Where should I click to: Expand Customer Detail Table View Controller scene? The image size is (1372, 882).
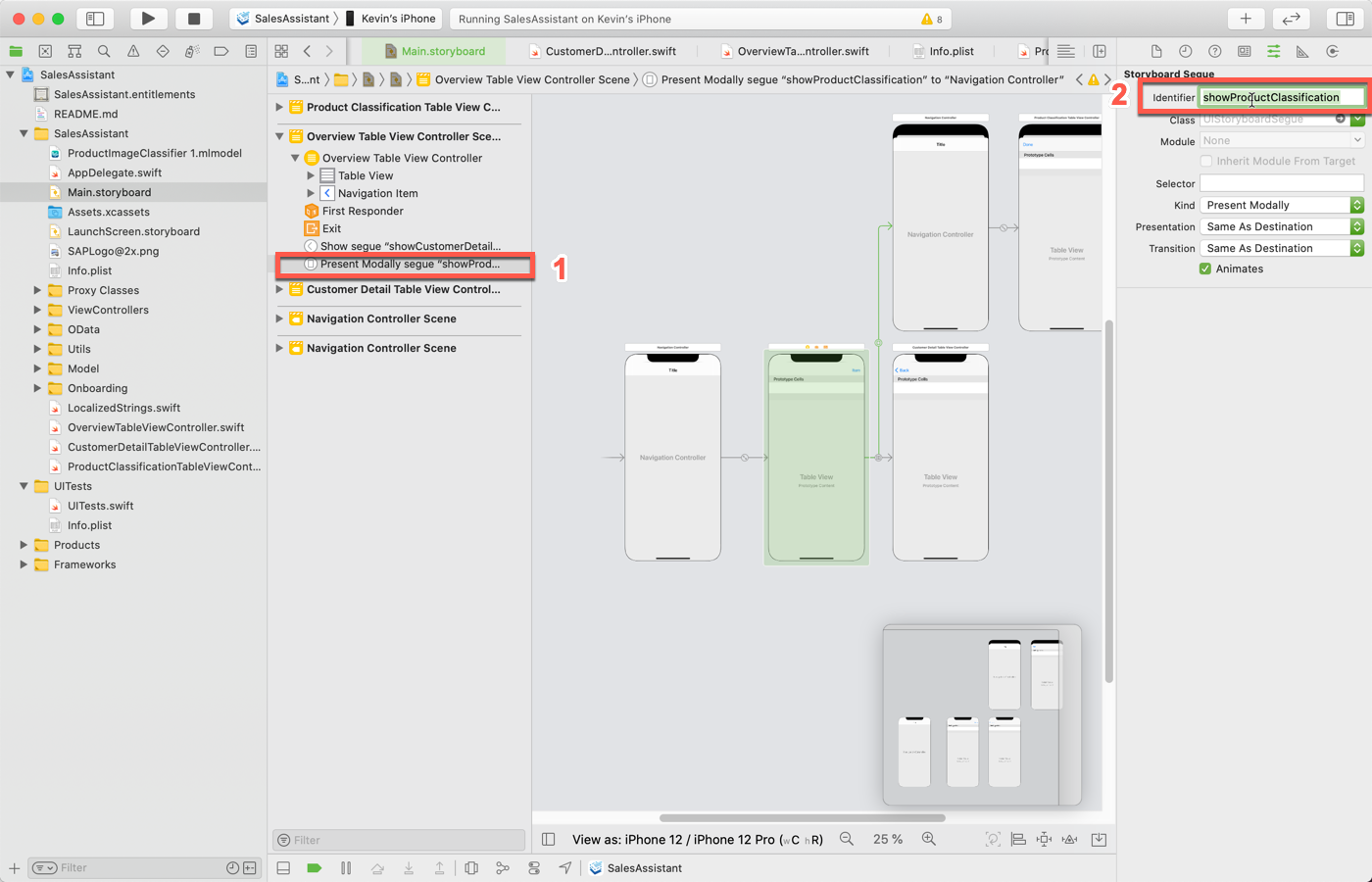pyautogui.click(x=279, y=289)
